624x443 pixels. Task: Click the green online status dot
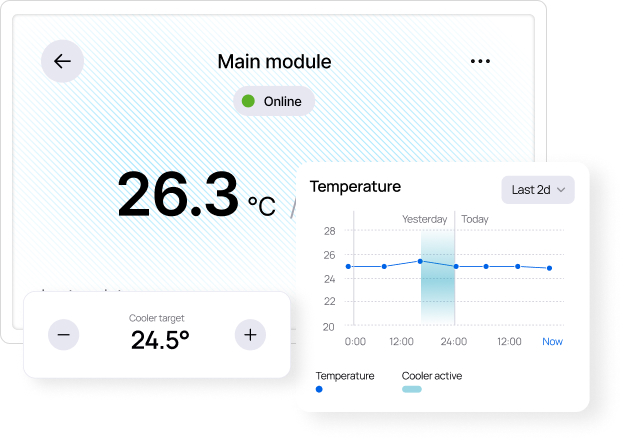coord(248,101)
